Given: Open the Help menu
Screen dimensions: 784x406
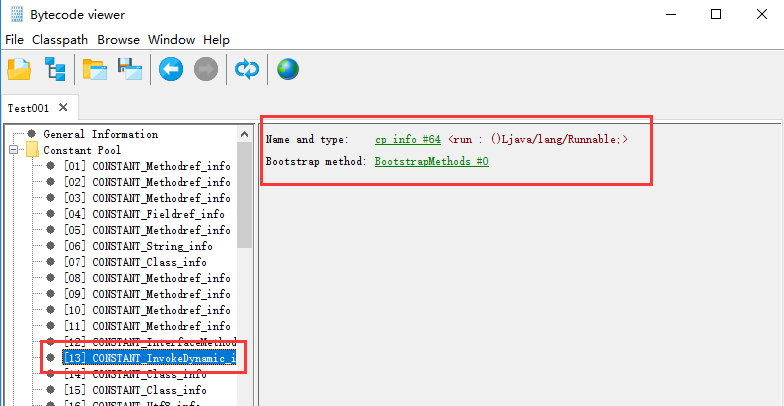Looking at the screenshot, I should point(216,40).
